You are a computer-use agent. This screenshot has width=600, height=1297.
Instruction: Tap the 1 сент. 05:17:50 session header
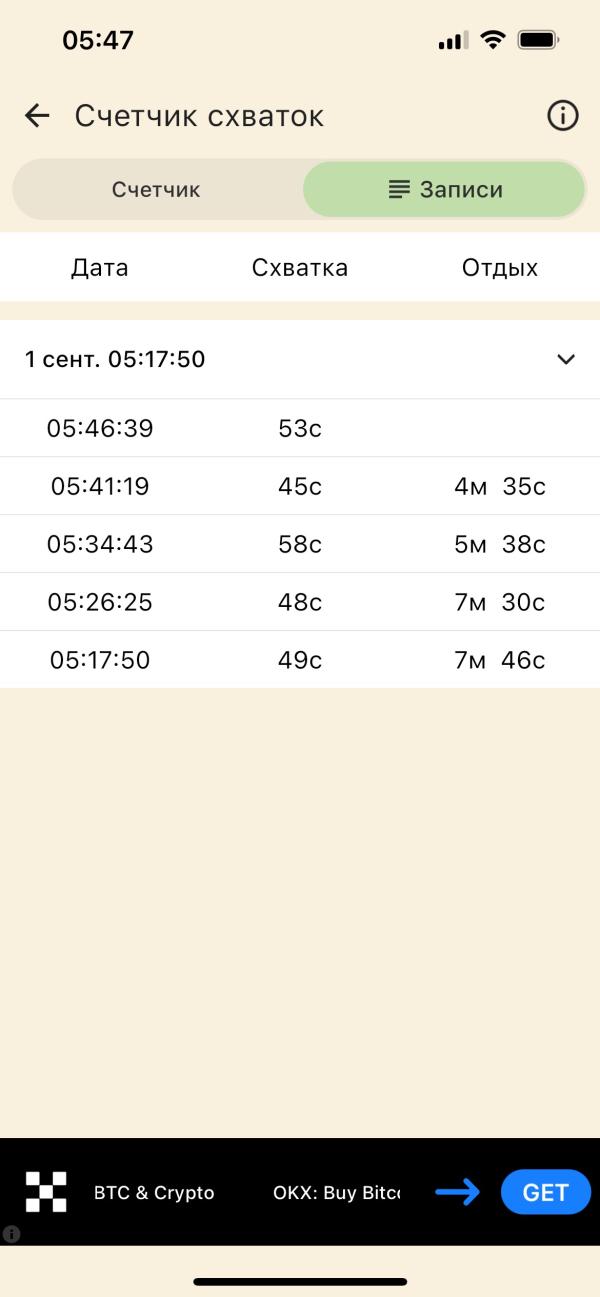[x=300, y=359]
